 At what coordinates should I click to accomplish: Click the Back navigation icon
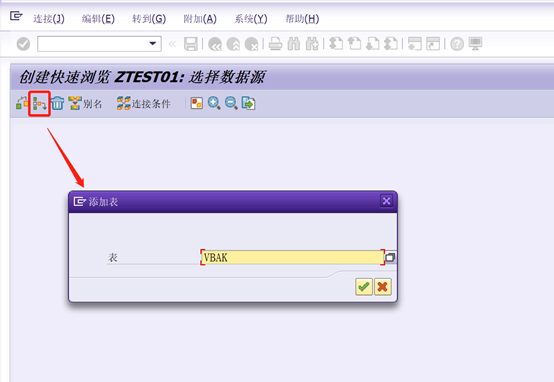pyautogui.click(x=215, y=44)
